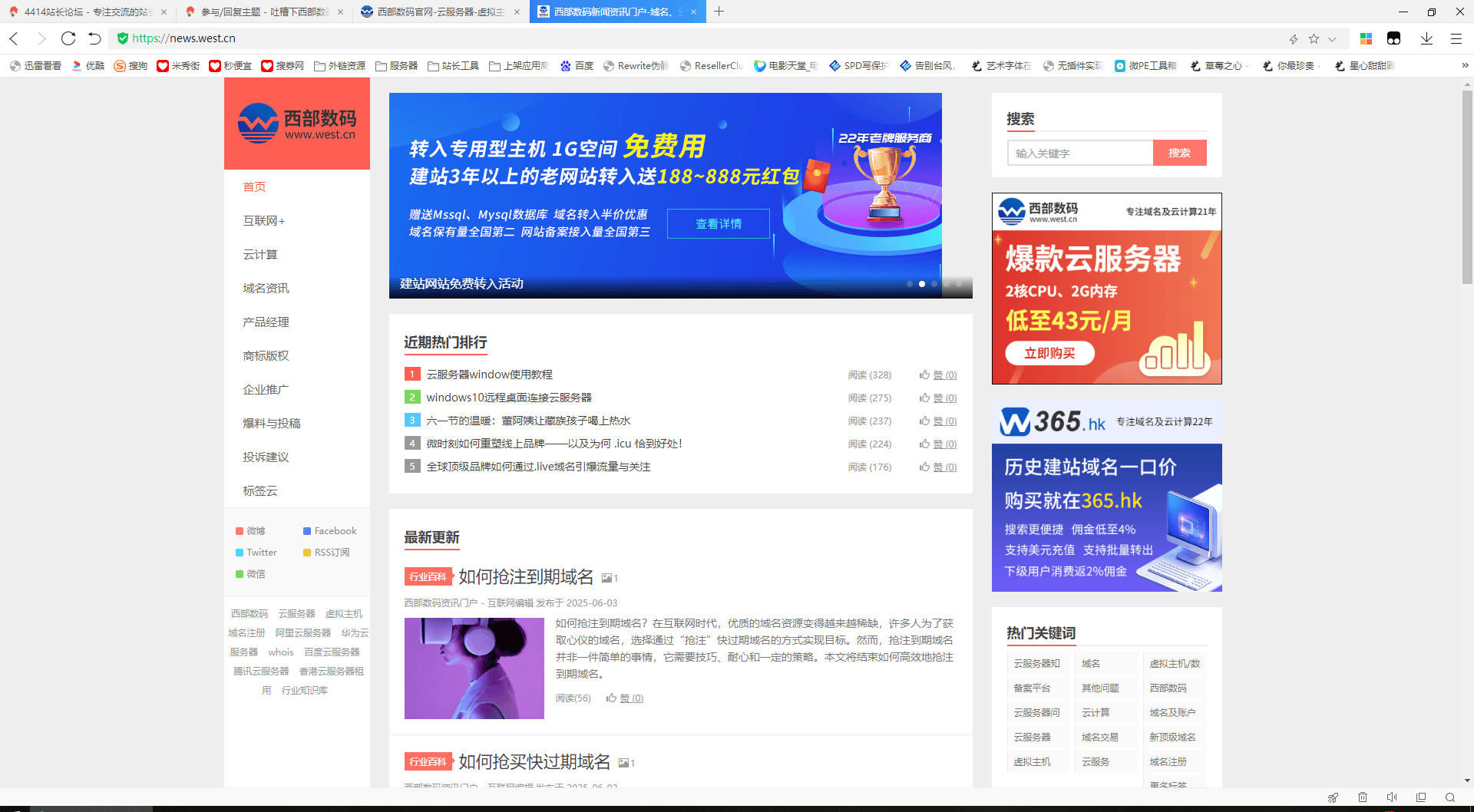Open the 迅雷看看 bookmark
Image resolution: width=1474 pixels, height=812 pixels.
[35, 66]
